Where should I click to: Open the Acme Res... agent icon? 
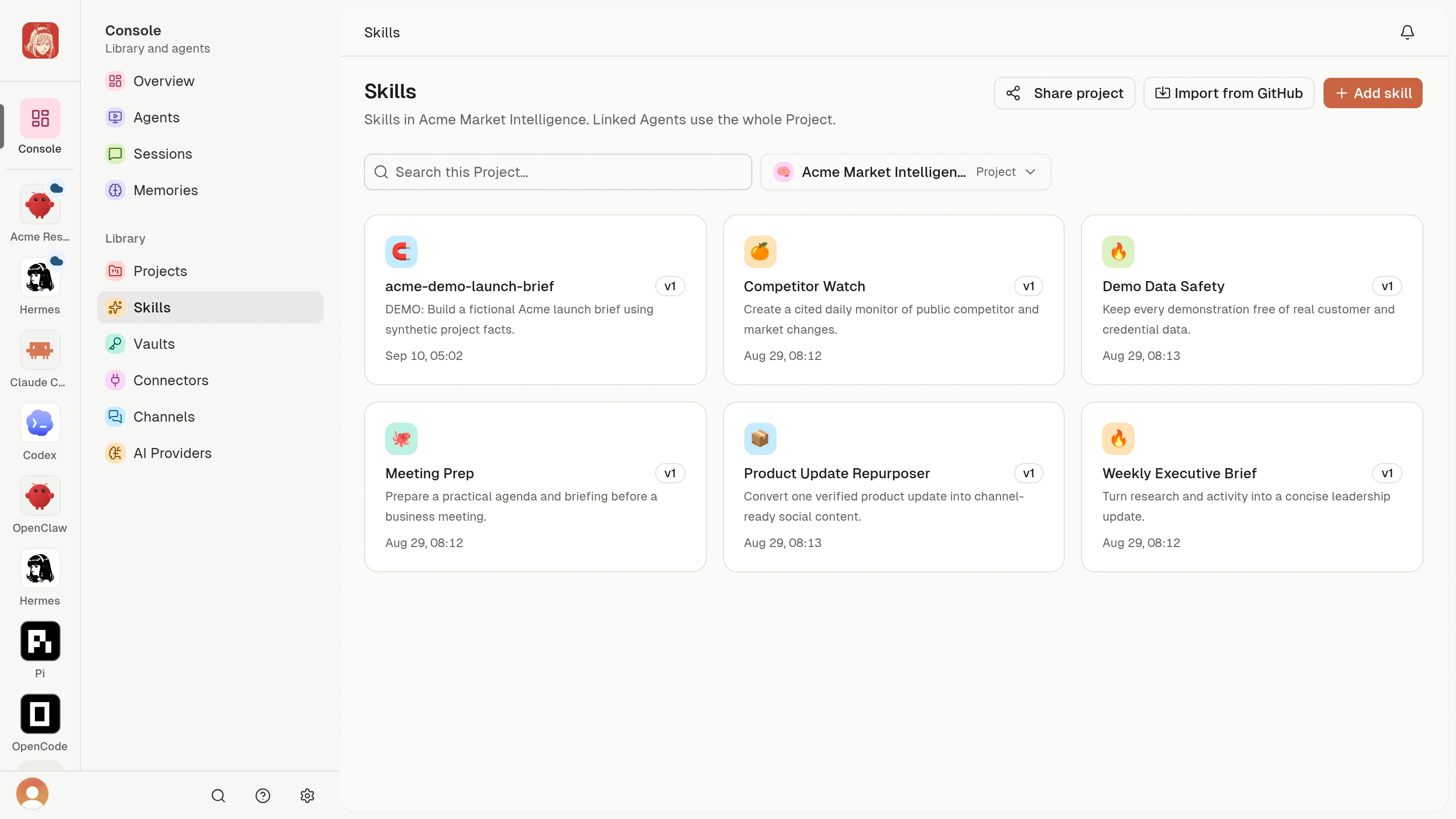click(39, 204)
